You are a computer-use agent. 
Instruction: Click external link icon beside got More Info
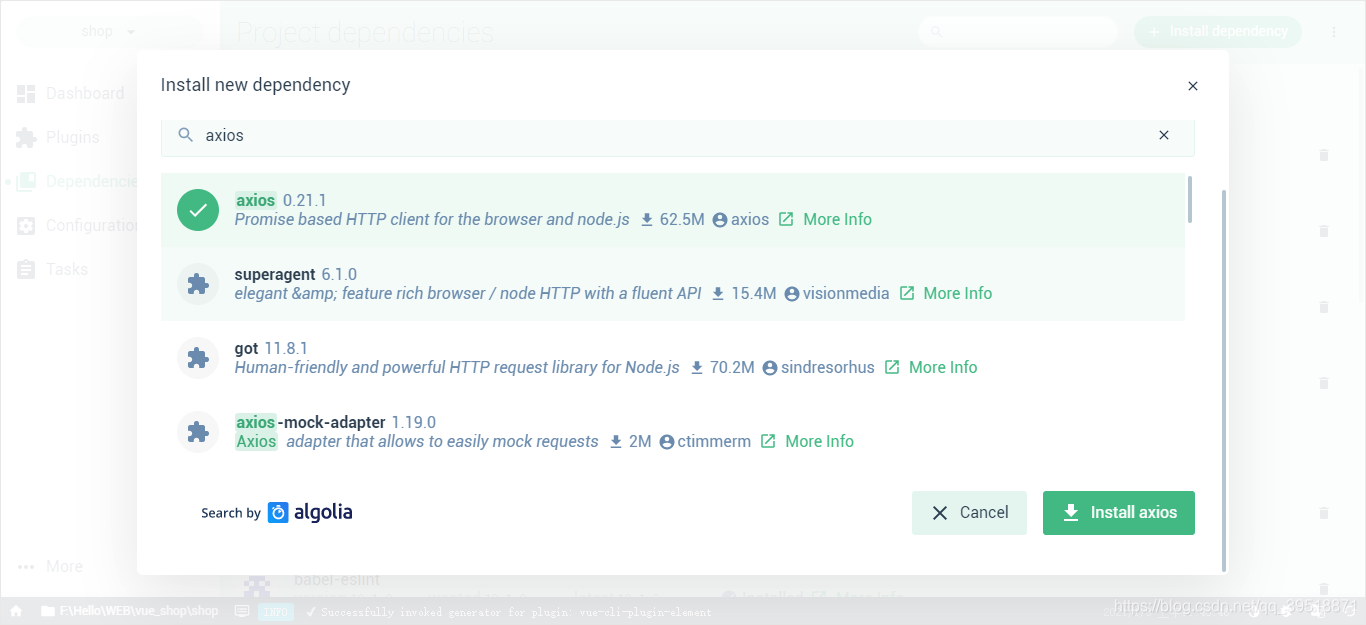(892, 367)
